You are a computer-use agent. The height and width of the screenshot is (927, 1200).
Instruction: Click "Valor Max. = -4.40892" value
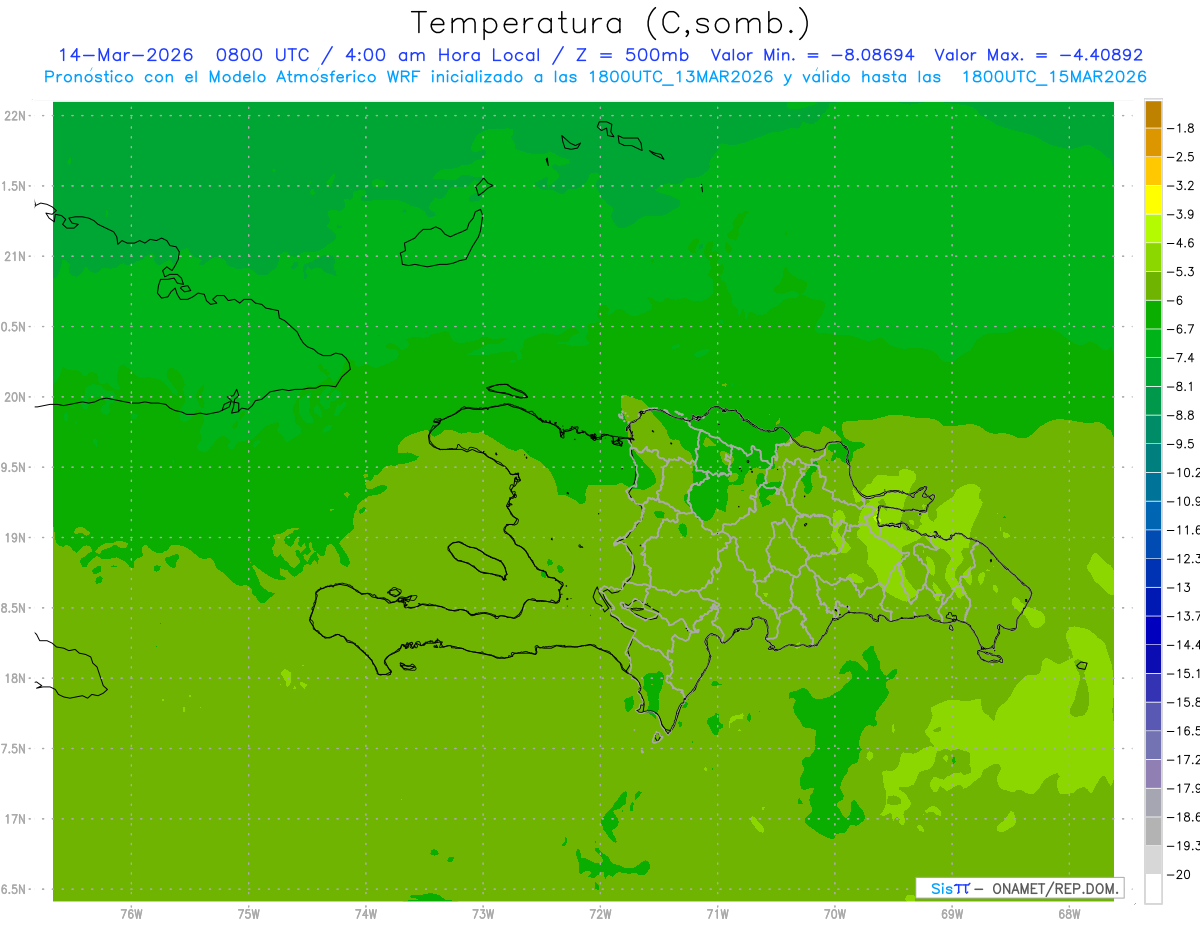tap(1038, 55)
